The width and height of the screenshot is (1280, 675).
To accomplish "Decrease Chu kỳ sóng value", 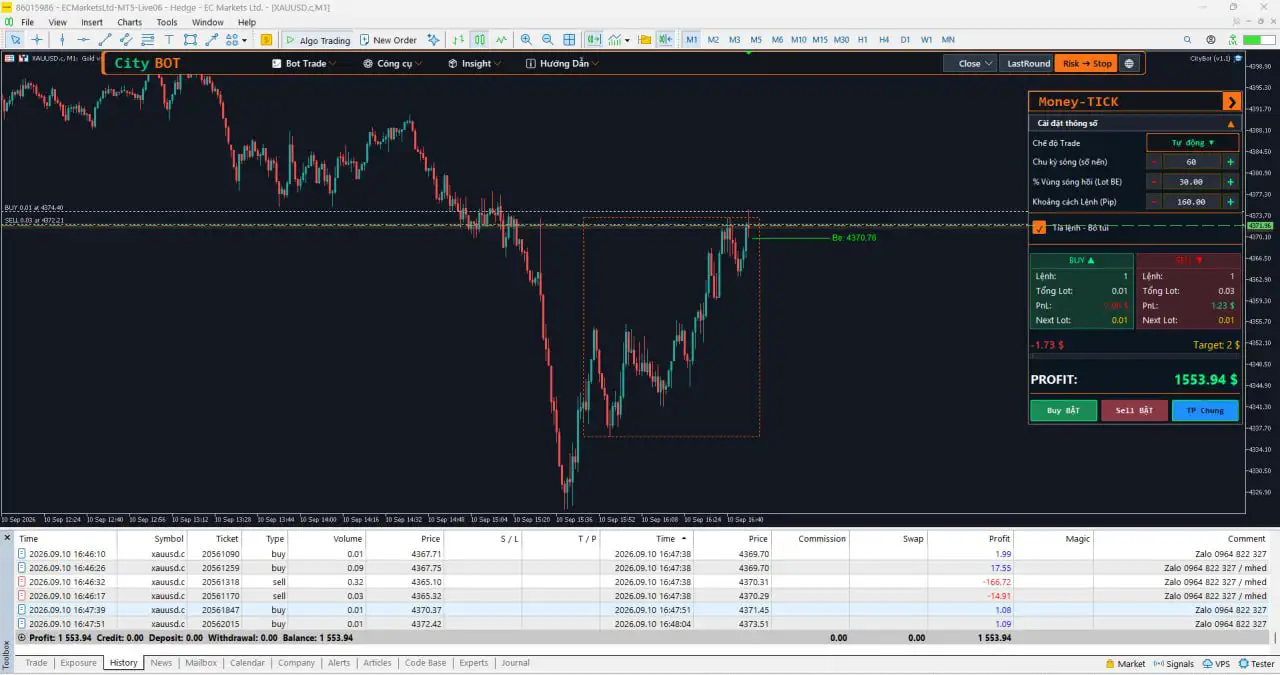I will 1154,161.
